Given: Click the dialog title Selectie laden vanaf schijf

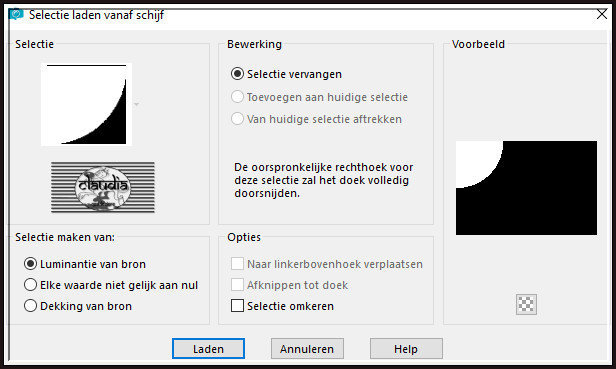Looking at the screenshot, I should [x=96, y=15].
